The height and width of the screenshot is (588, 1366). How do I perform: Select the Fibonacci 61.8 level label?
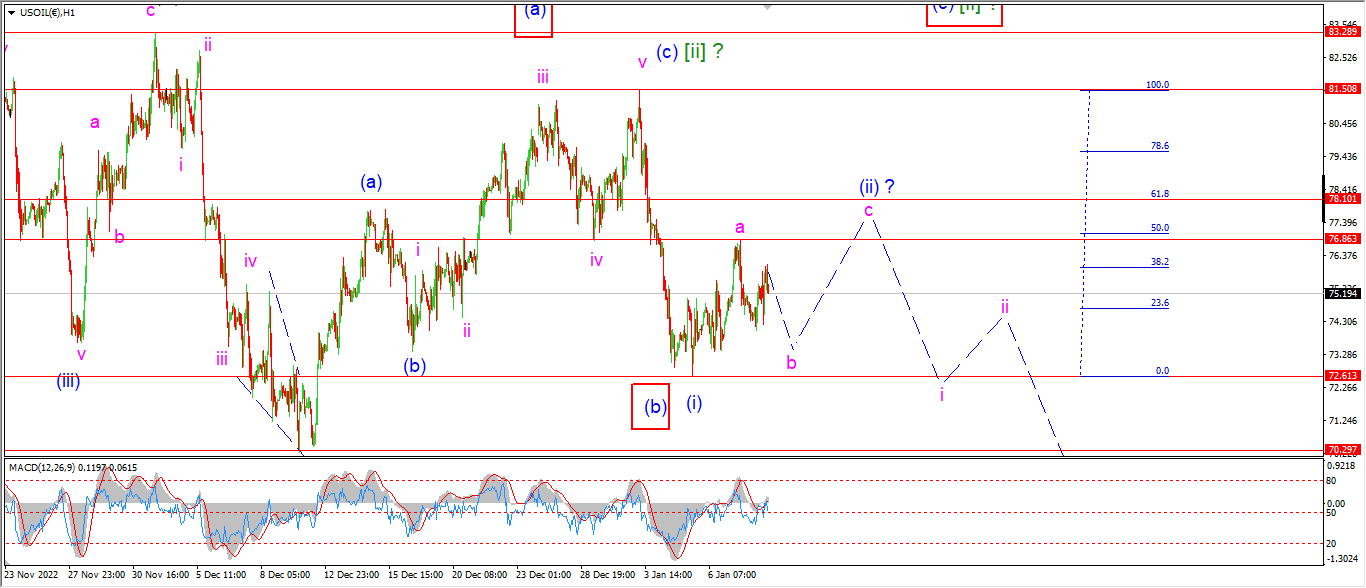1160,194
